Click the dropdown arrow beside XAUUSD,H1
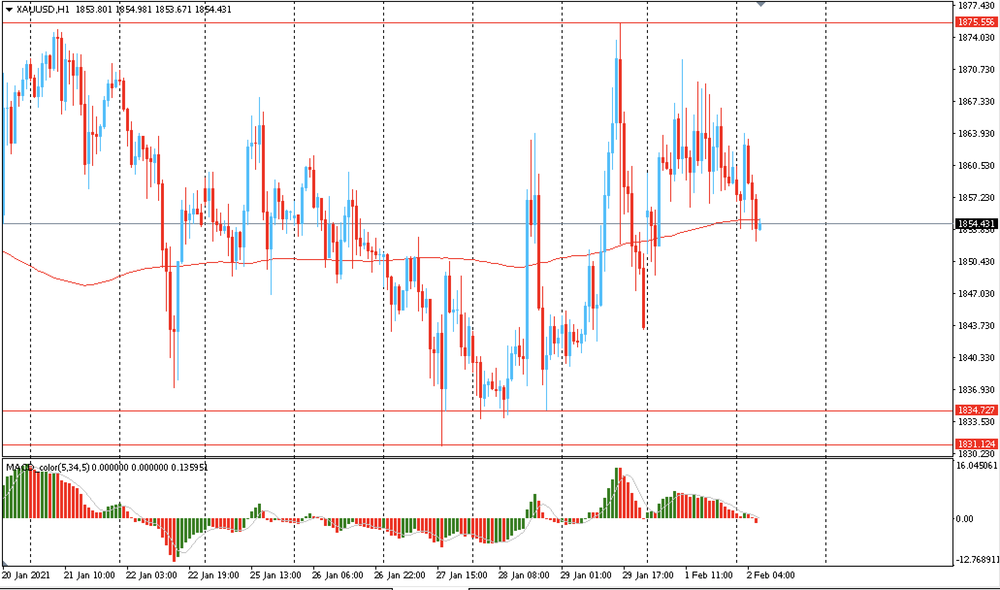Screen dimensions: 1000x590 [9, 9]
